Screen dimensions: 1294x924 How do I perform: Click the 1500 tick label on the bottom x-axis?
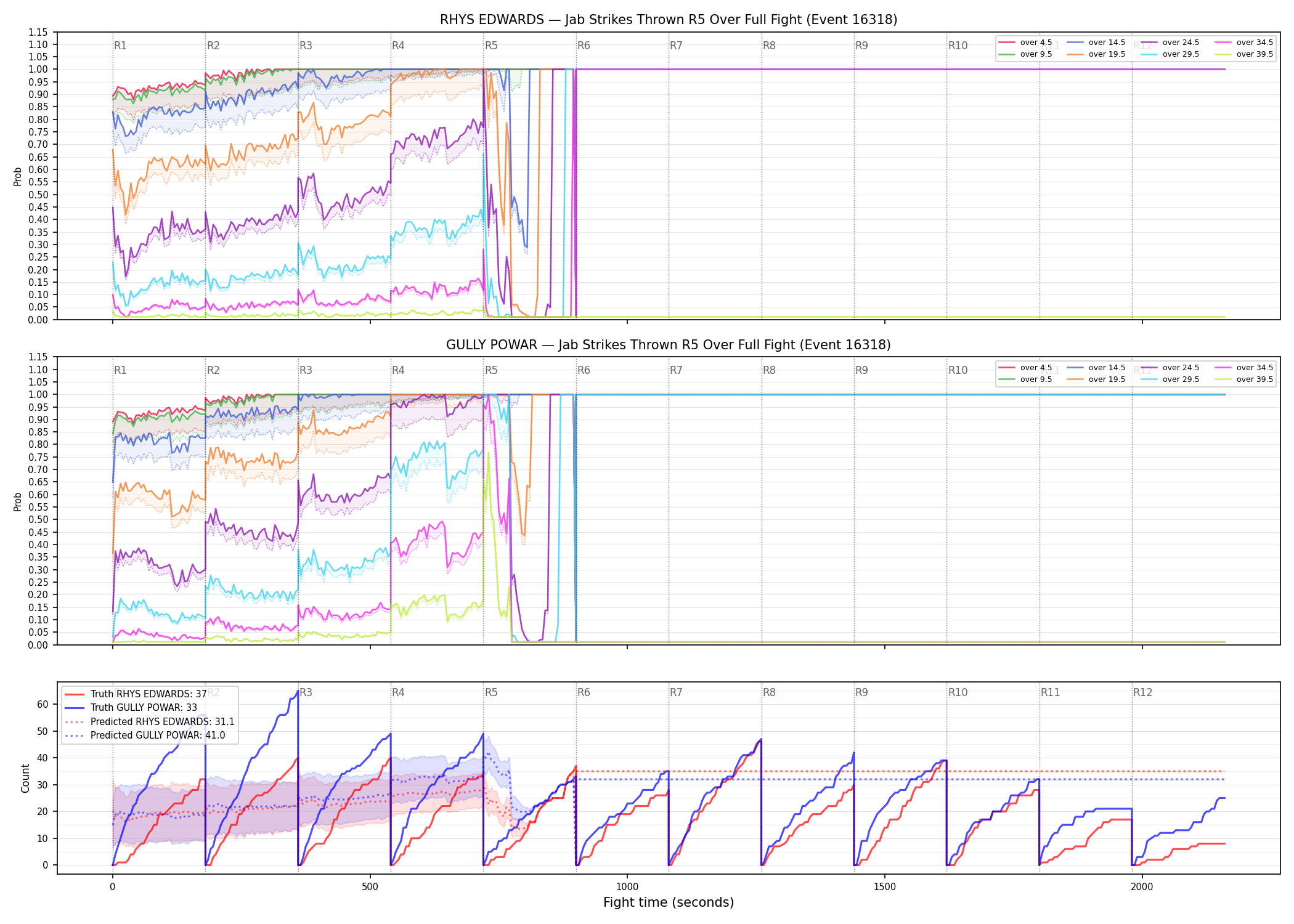point(885,886)
